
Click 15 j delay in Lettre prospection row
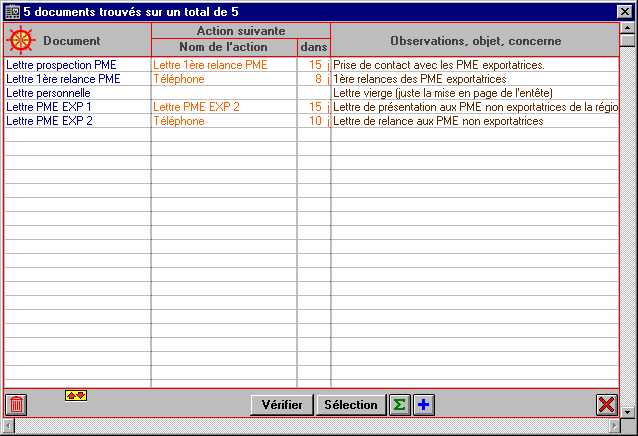point(319,65)
